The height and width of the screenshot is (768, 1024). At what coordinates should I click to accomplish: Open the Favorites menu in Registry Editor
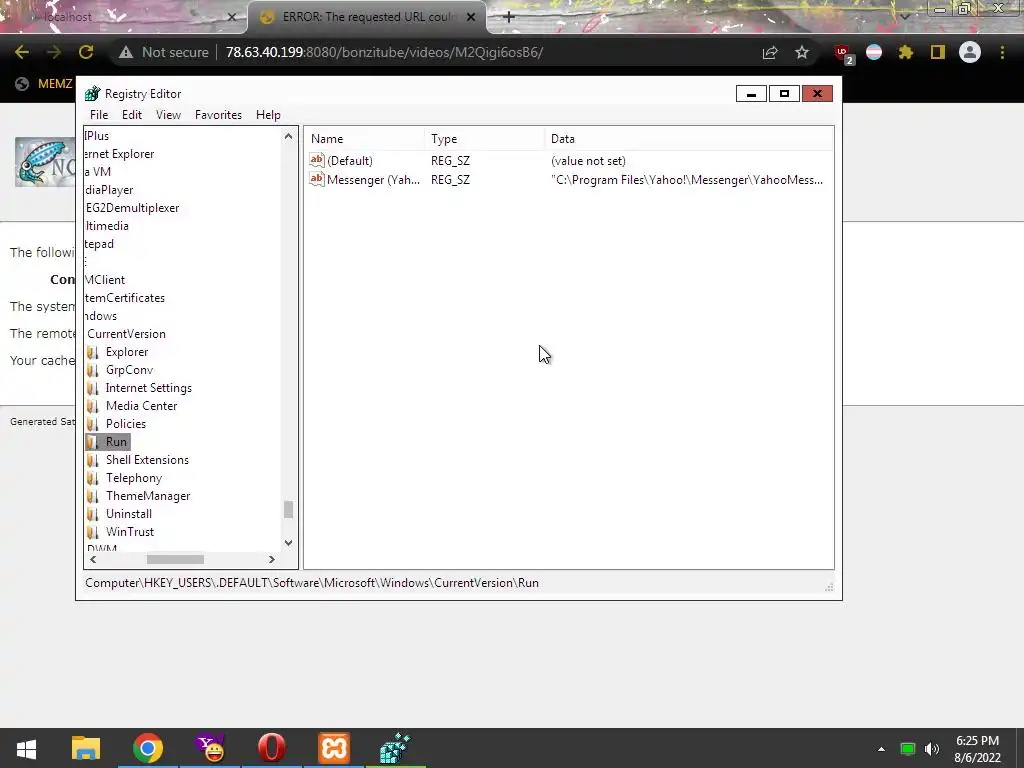point(218,115)
